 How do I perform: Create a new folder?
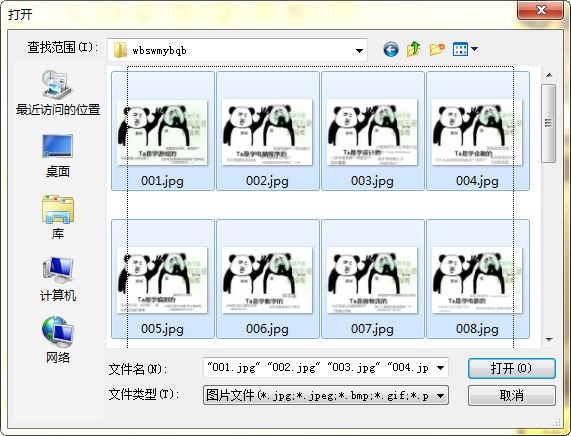click(x=437, y=49)
